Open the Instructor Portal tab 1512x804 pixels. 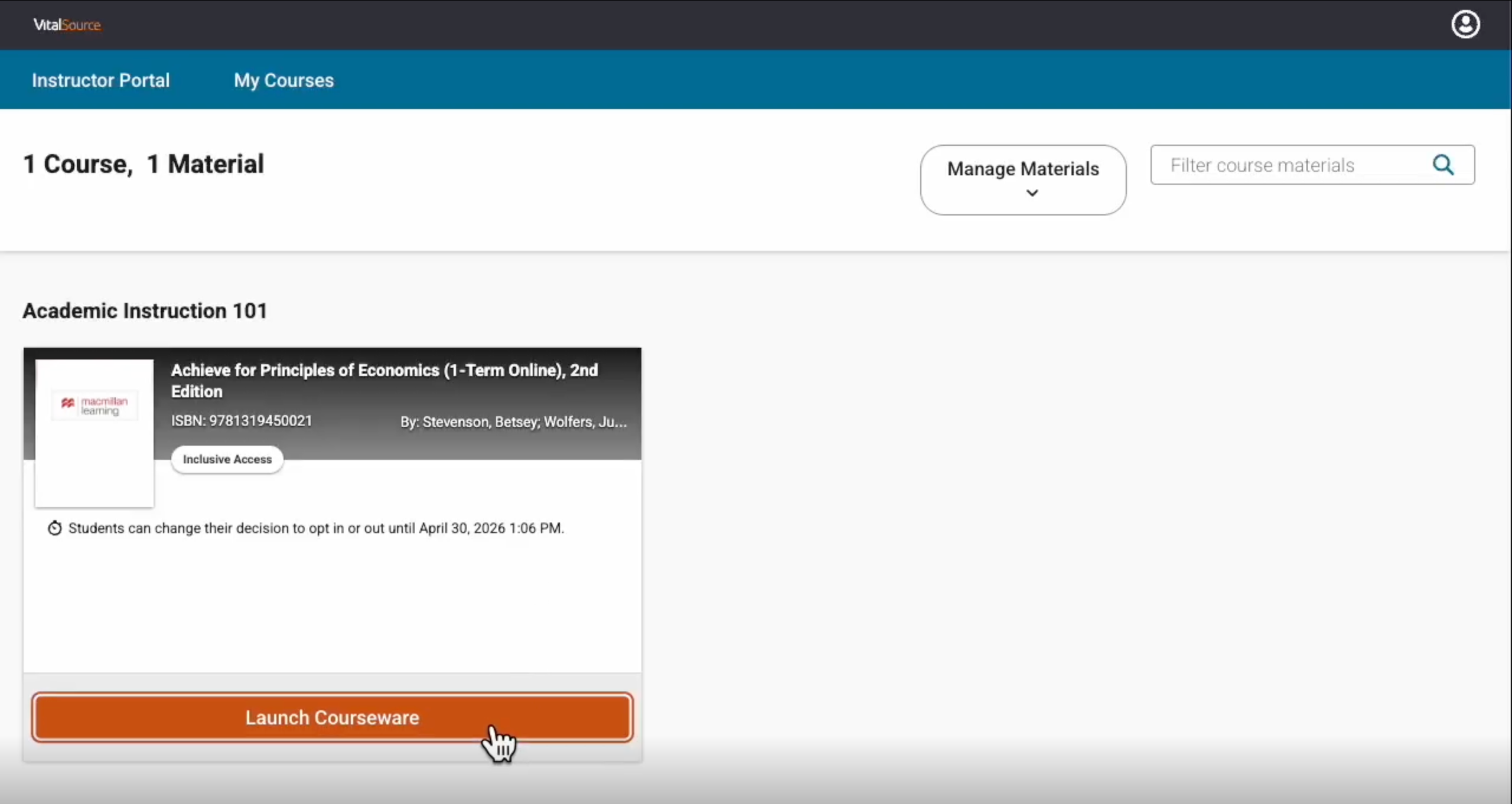(100, 80)
